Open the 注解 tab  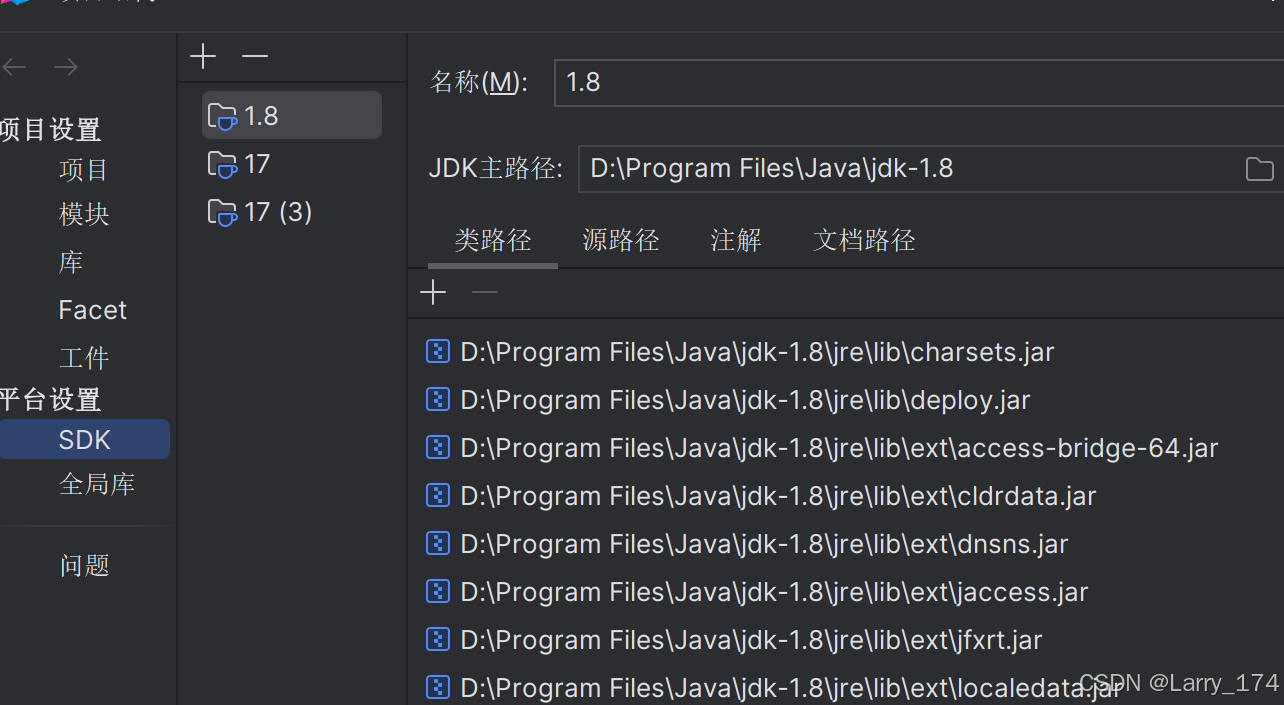coord(735,240)
